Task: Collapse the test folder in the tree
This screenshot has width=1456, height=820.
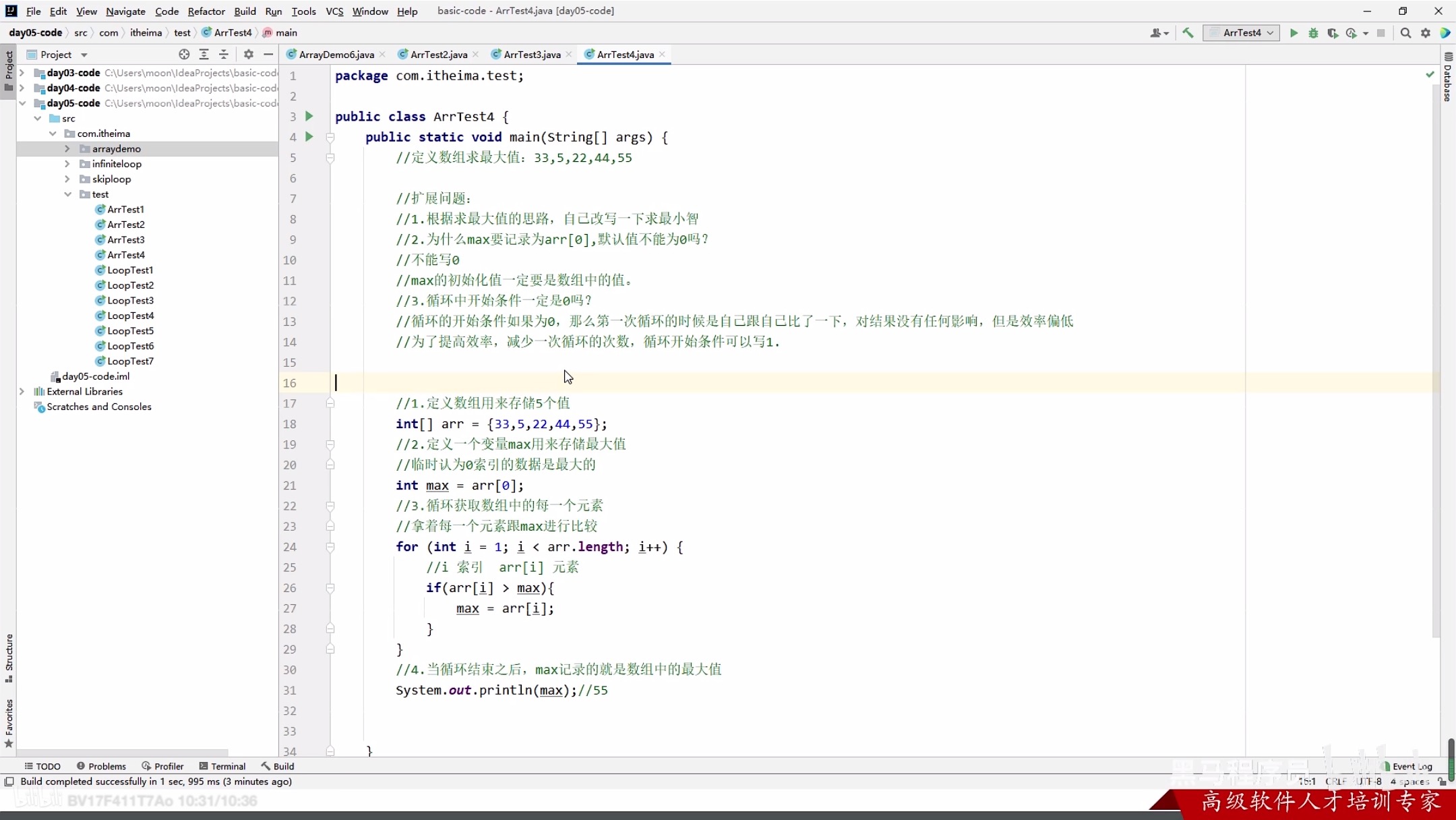Action: pyautogui.click(x=67, y=194)
